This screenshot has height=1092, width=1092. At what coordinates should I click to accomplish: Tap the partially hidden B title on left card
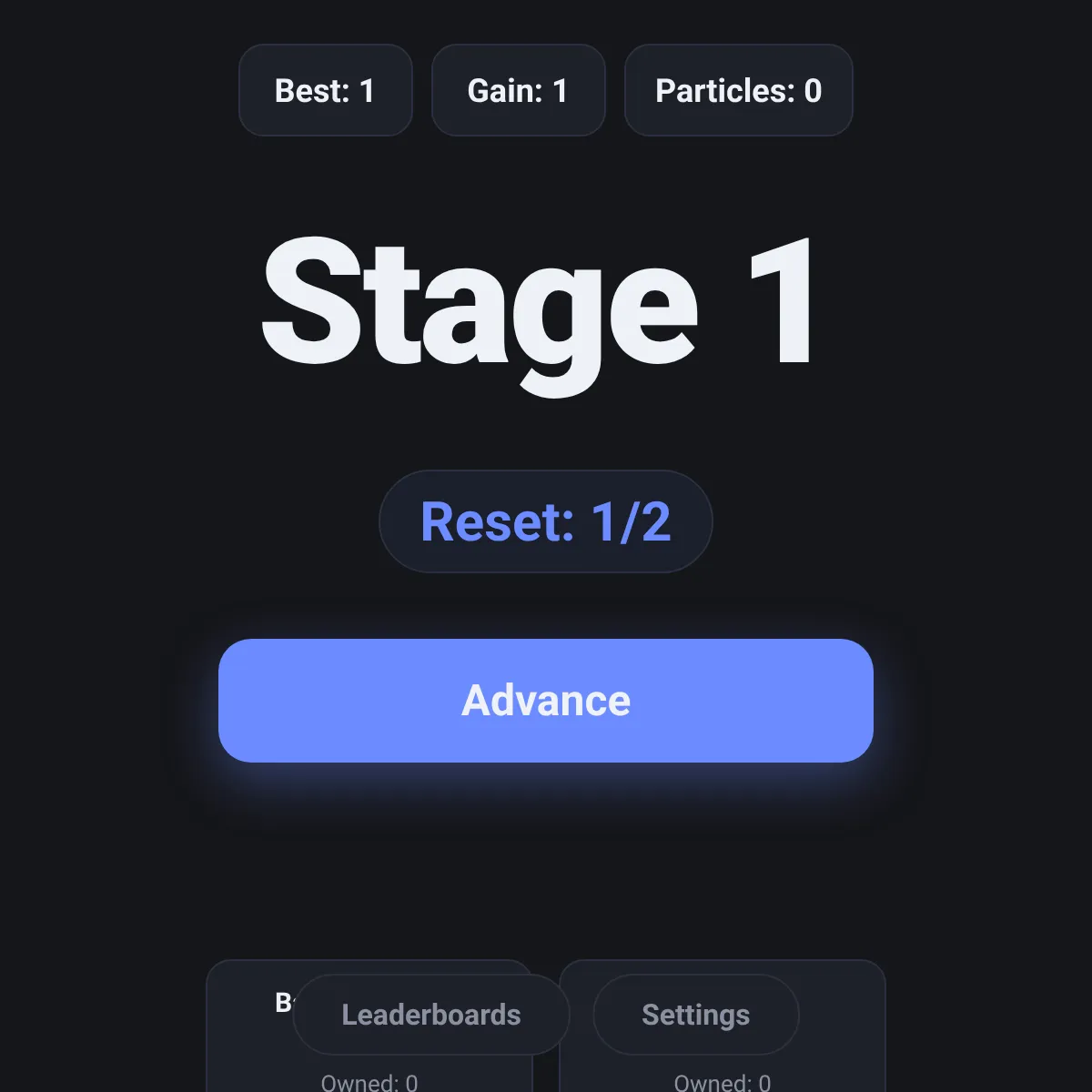[x=283, y=1003]
